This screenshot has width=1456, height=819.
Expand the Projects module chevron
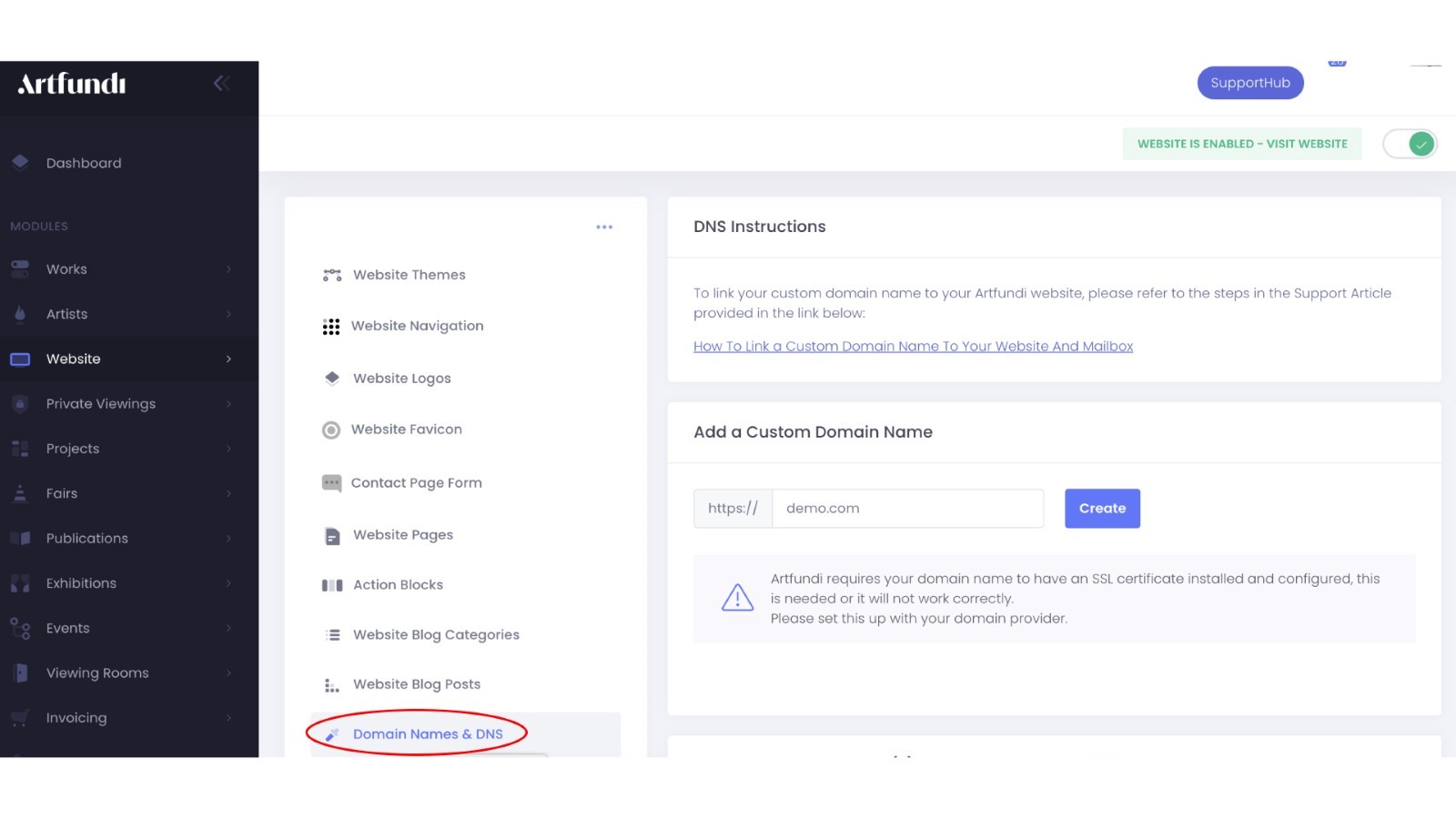228,449
